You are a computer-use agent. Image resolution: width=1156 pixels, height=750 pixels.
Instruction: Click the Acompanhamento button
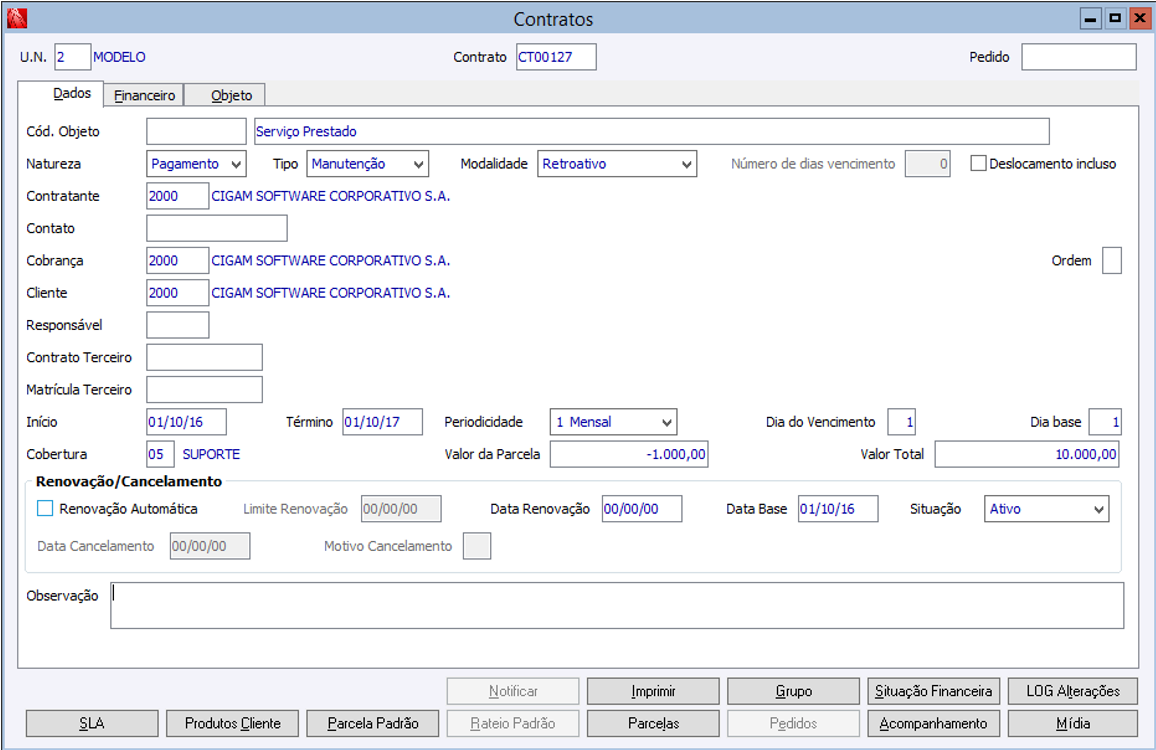click(x=933, y=723)
